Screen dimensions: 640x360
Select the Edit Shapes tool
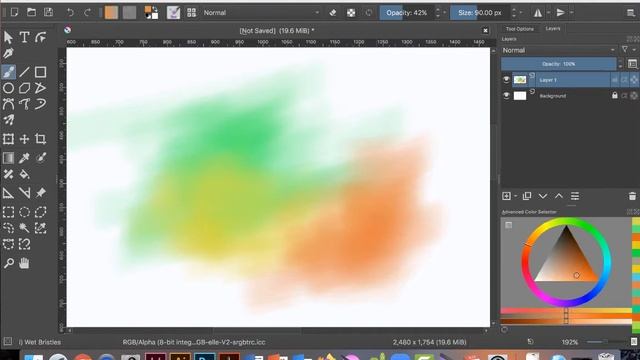[x=40, y=38]
